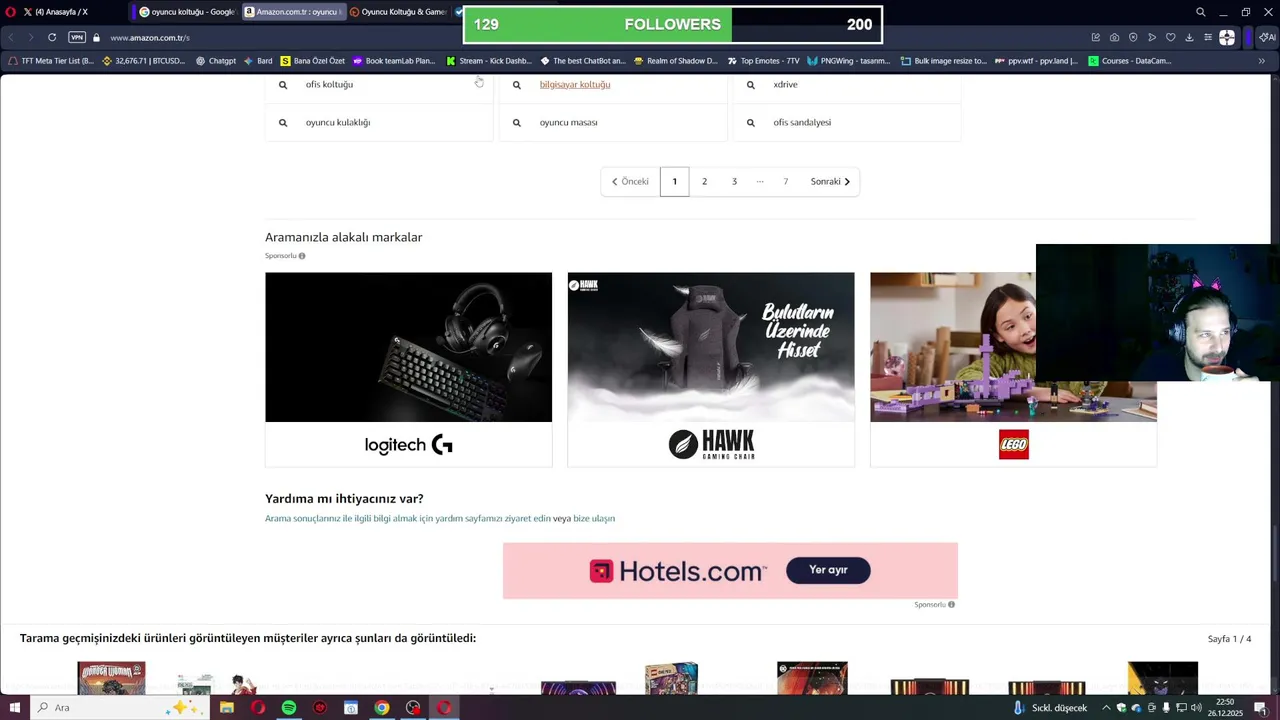Click 'bilgisayar koltuğu' related search

575,85
